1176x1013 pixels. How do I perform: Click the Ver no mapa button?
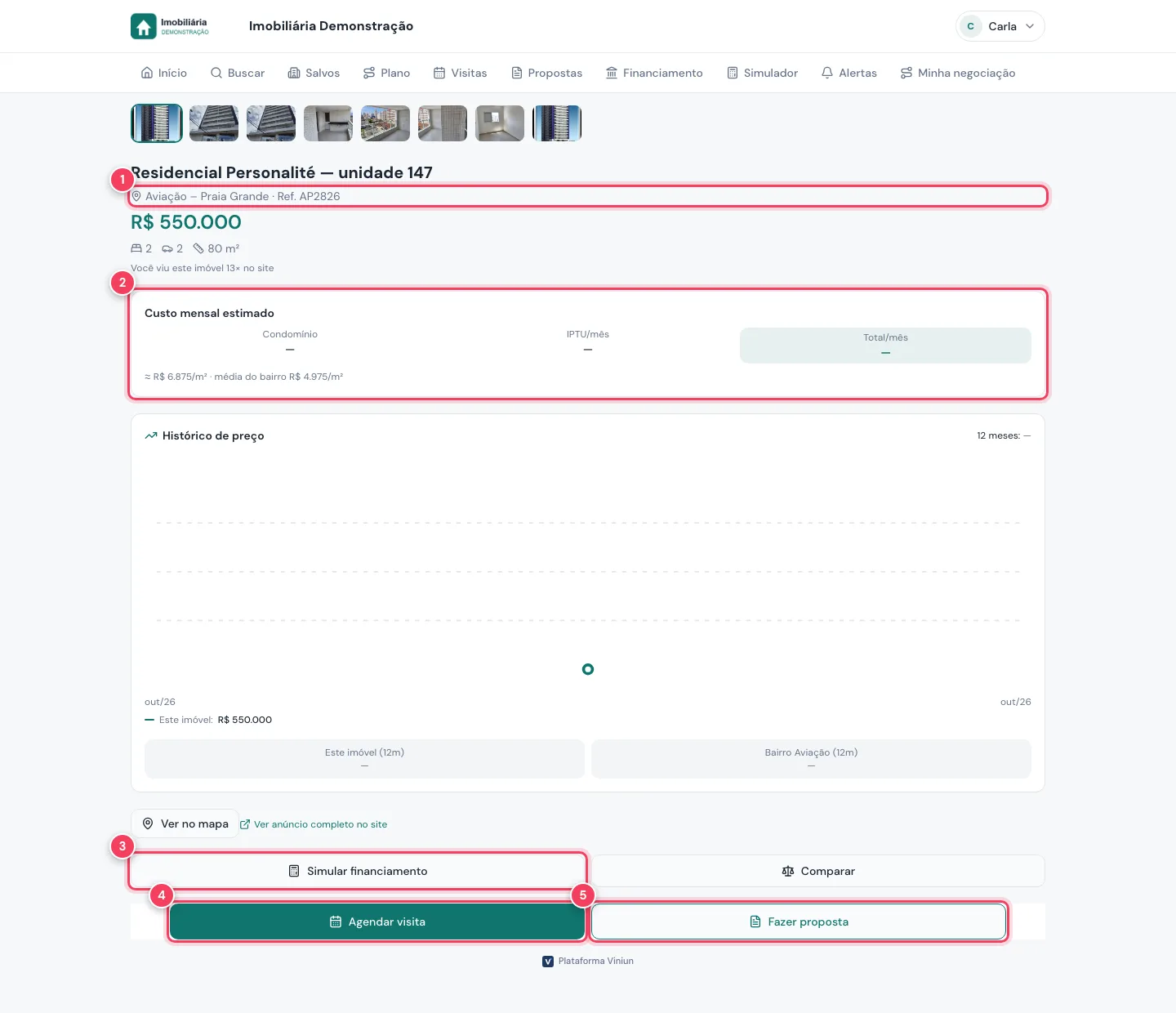pos(185,823)
